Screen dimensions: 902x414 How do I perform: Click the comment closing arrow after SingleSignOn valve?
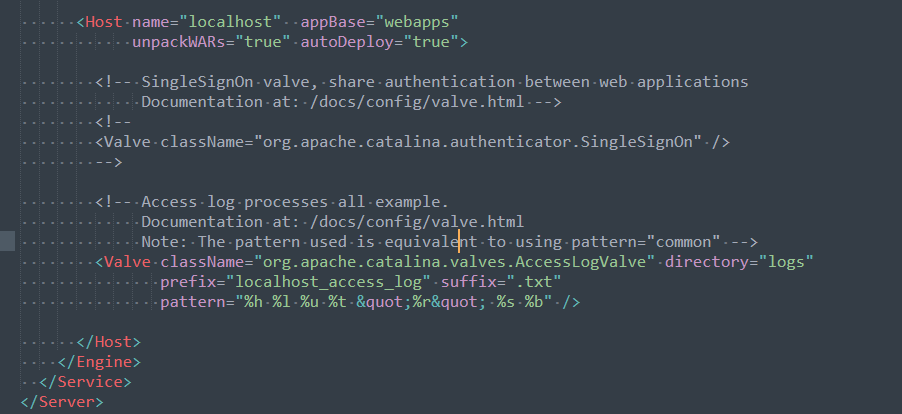click(109, 162)
